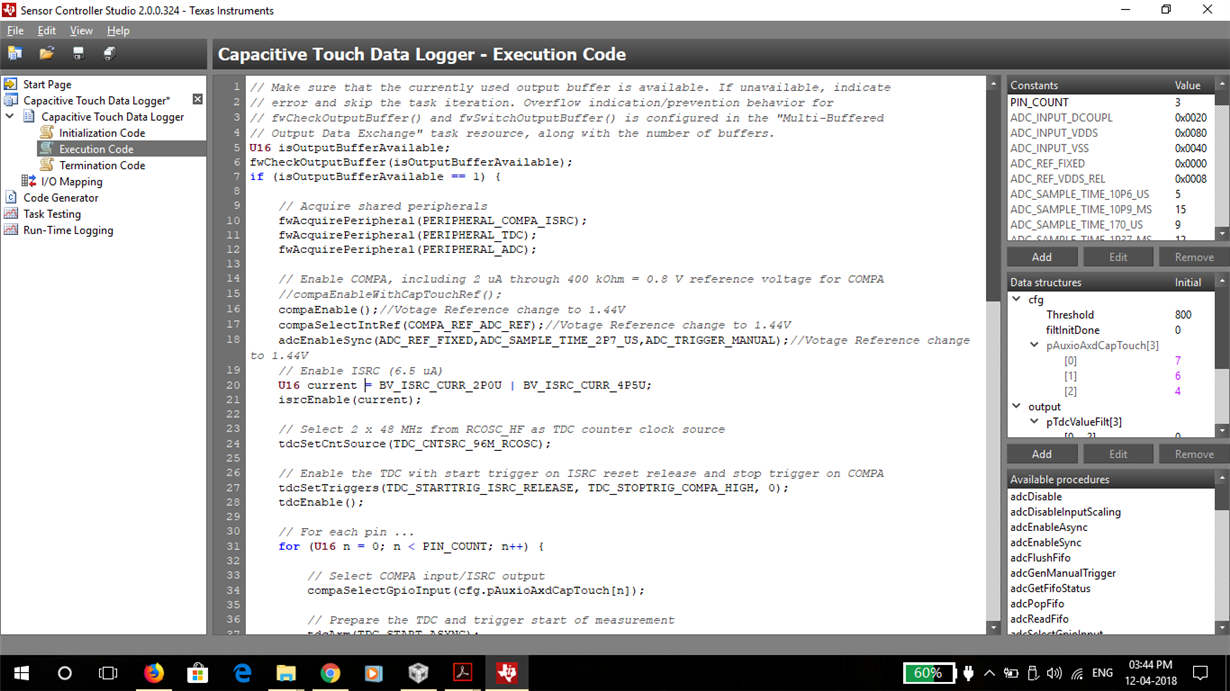1230x691 pixels.
Task: Click the battery 60% indicator in system tray
Action: (x=929, y=672)
